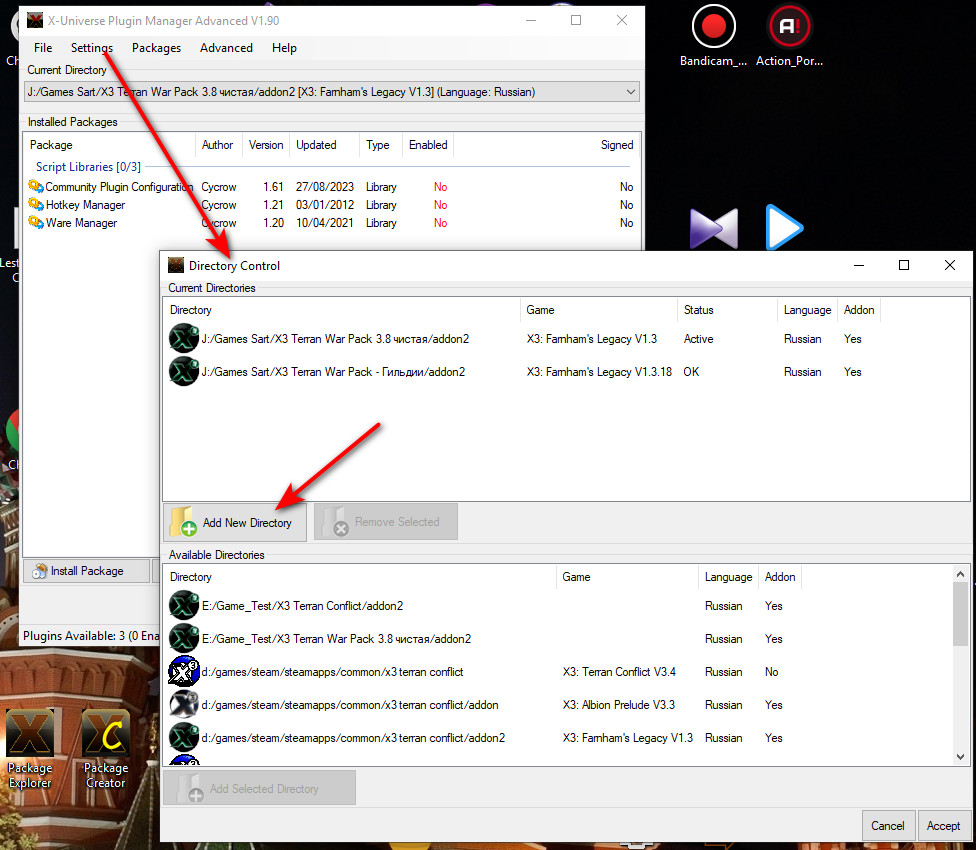Click the blue play arrow desktop icon
This screenshot has width=976, height=850.
[784, 228]
